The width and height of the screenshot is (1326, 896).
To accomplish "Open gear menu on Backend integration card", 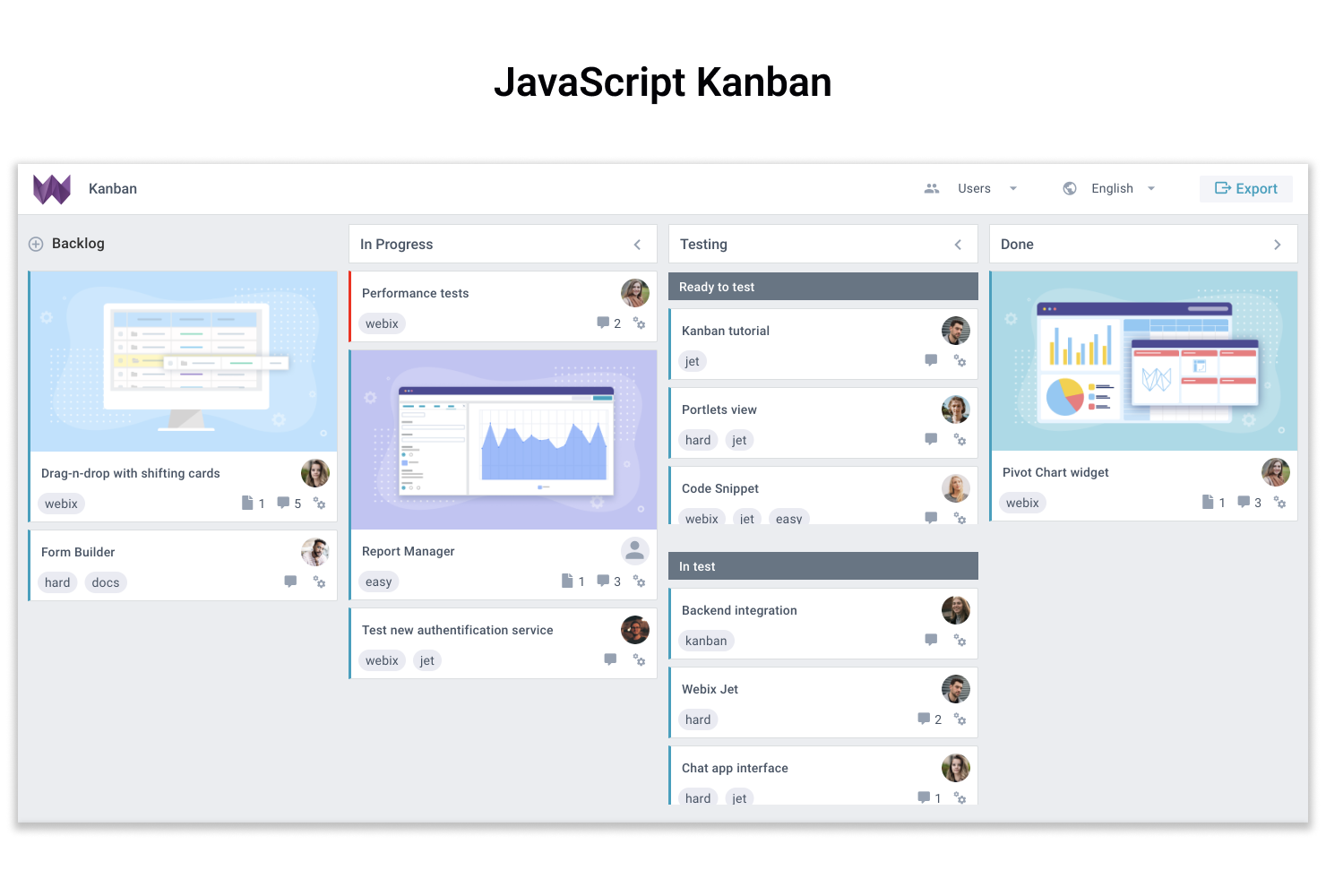I will click(960, 641).
